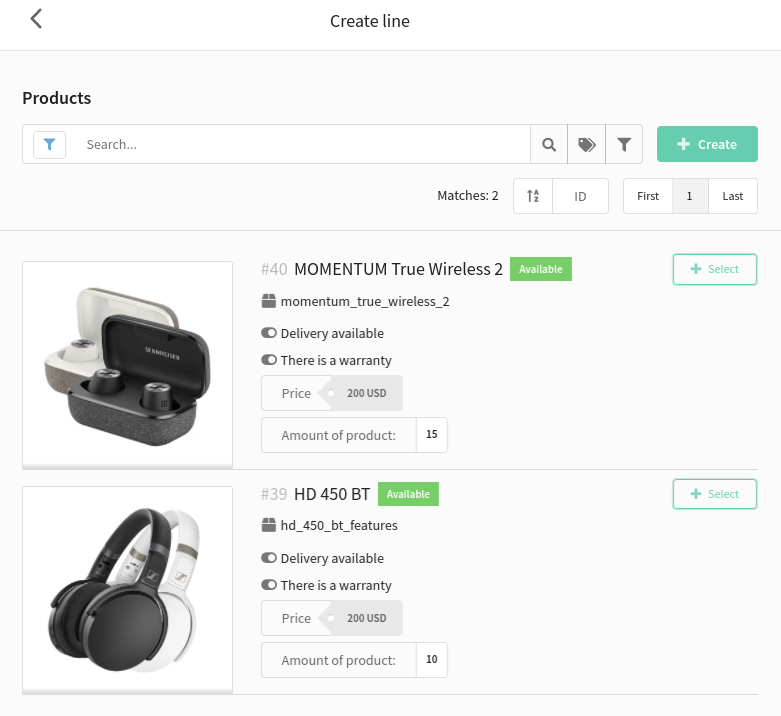Toggle Delivery available for MOMENTUM True Wireless 2

pyautogui.click(x=269, y=333)
